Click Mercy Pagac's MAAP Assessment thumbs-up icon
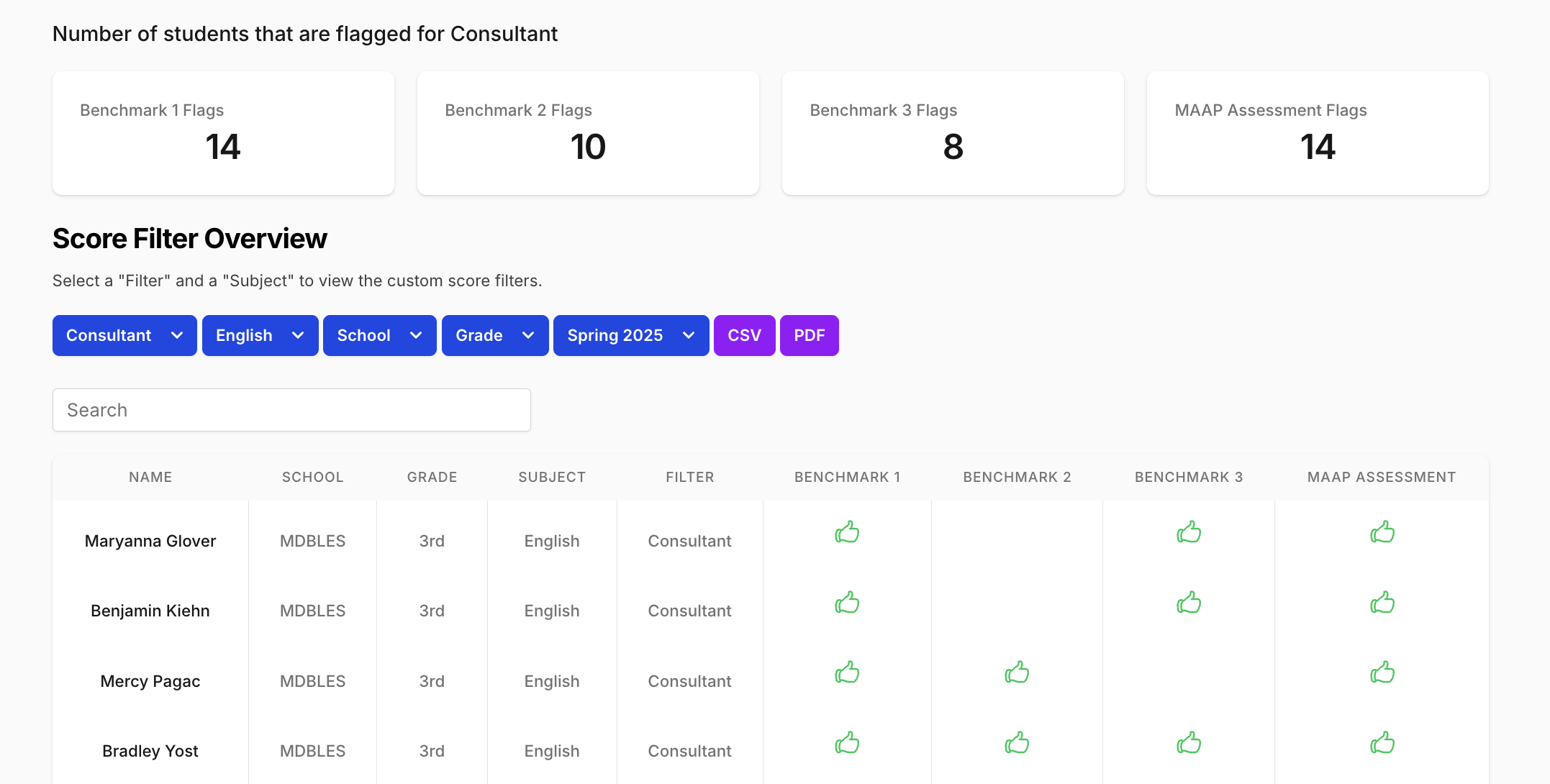The width and height of the screenshot is (1550, 784). tap(1382, 673)
